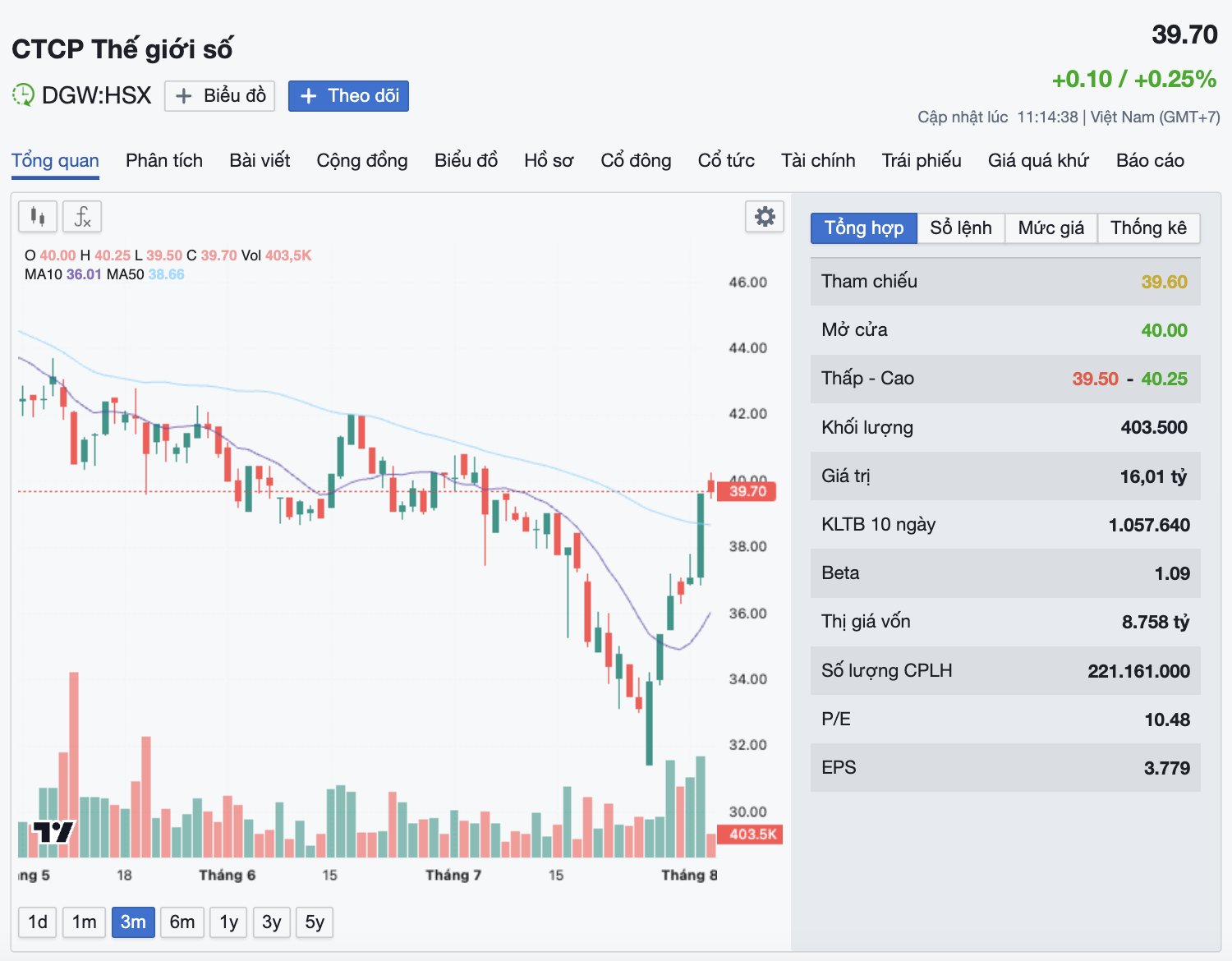1232x961 pixels.
Task: Click the 39.70 current price label
Action: click(x=747, y=491)
